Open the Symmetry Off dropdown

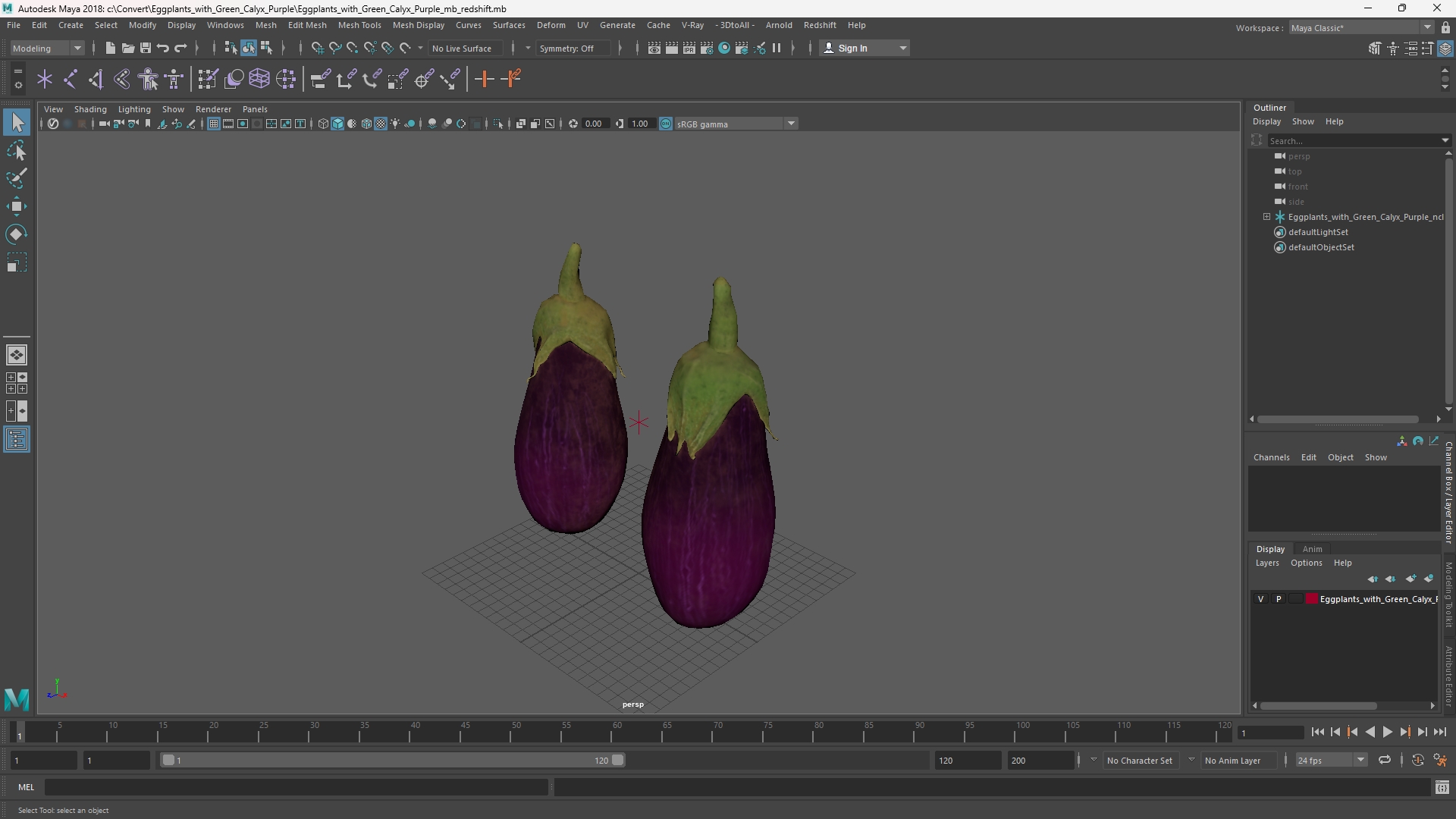coord(573,48)
